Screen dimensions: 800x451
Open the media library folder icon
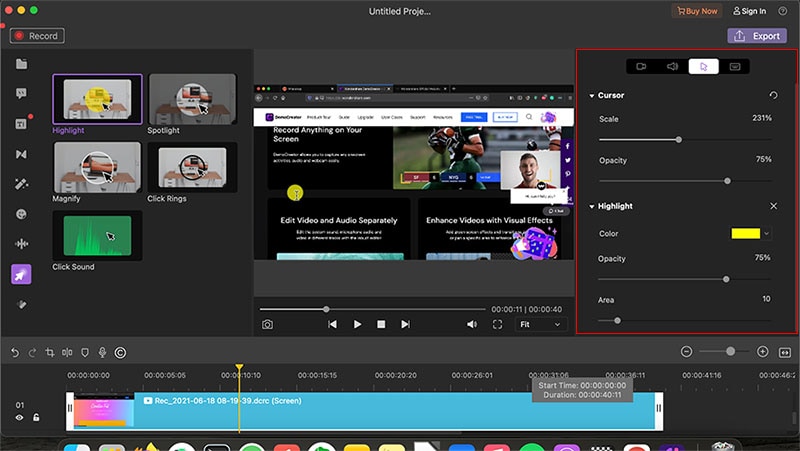(x=21, y=64)
